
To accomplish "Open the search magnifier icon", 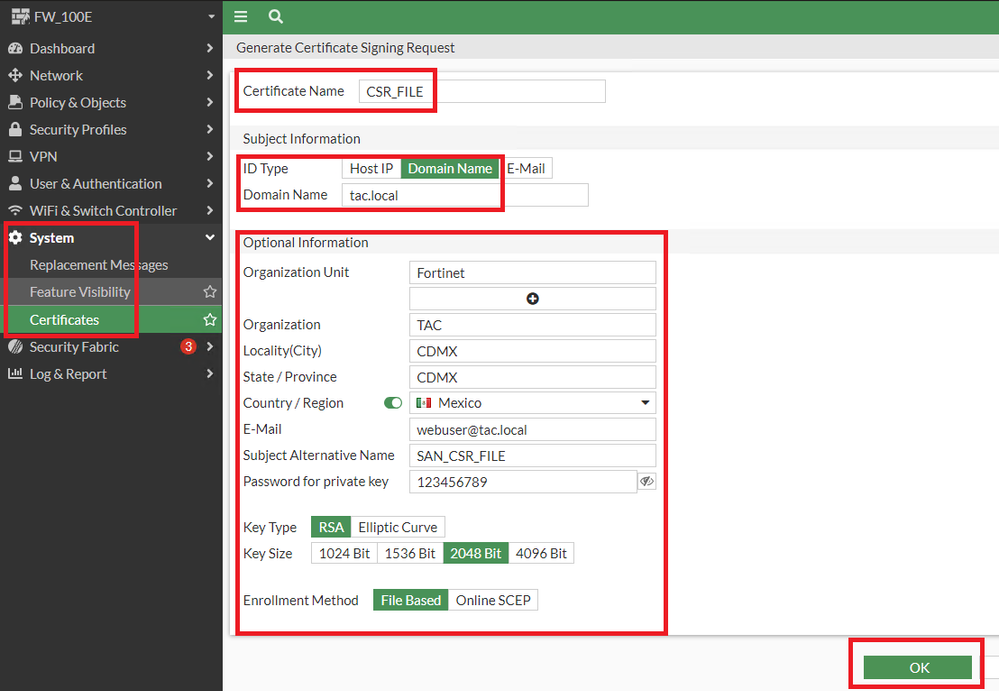I will [275, 16].
